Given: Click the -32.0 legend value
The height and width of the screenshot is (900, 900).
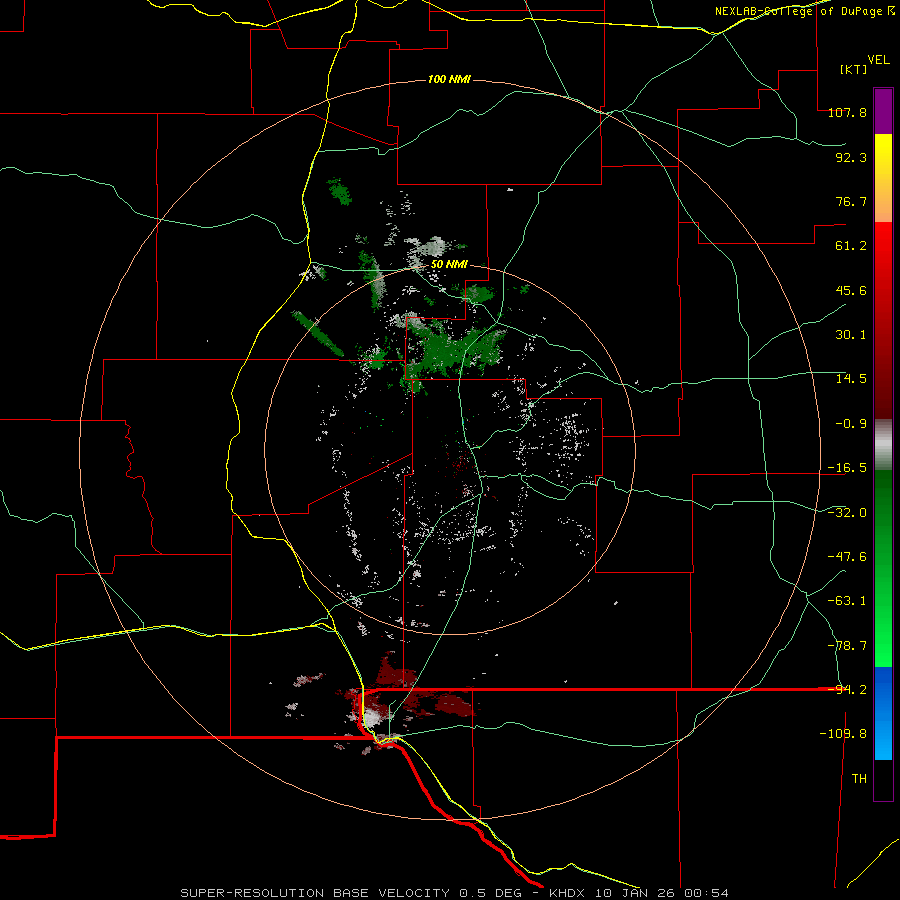Looking at the screenshot, I should pos(847,513).
